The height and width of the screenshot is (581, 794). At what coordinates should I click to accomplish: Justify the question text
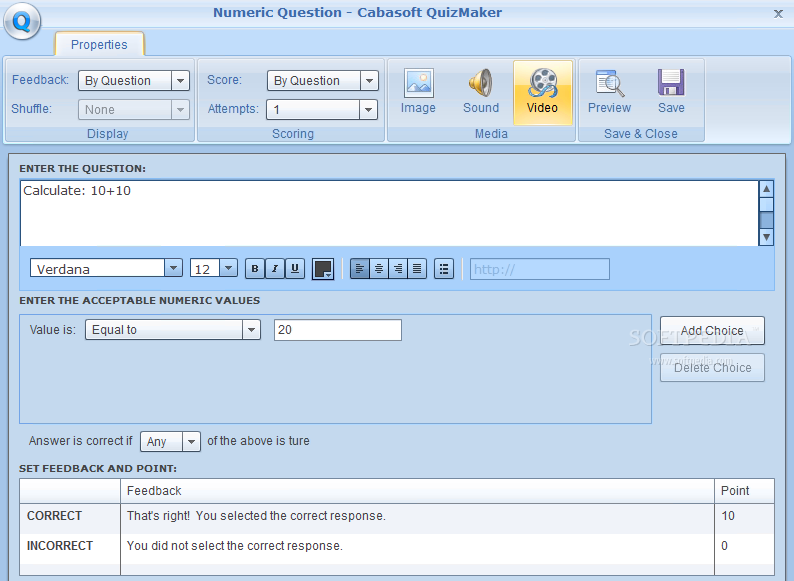pyautogui.click(x=417, y=268)
